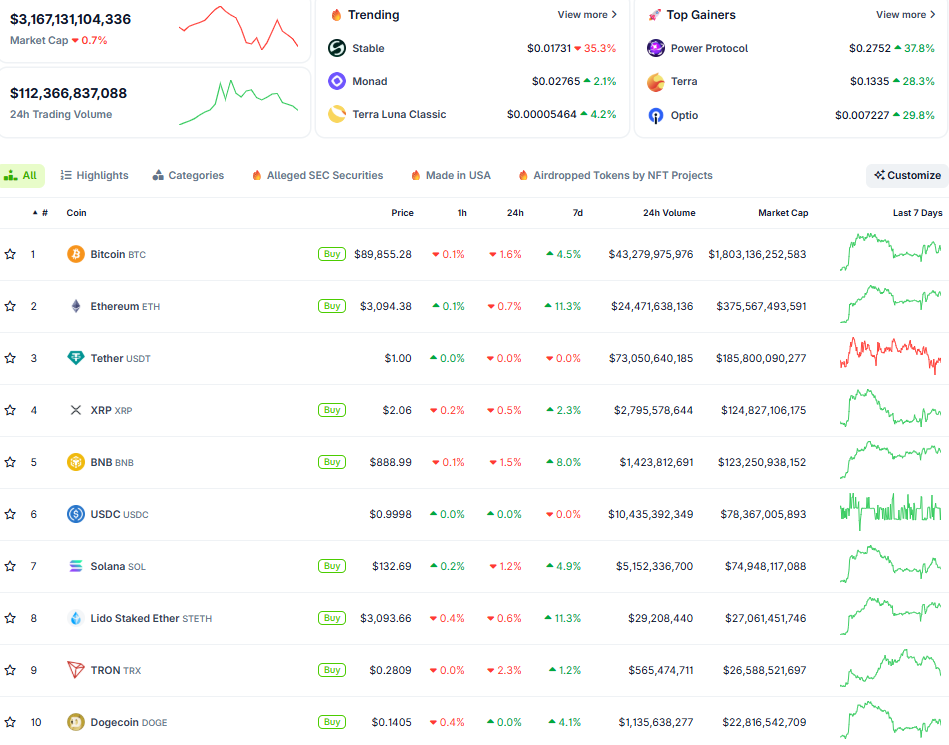Toggle the favorite star for Solana
This screenshot has height=745, width=949.
[x=10, y=566]
